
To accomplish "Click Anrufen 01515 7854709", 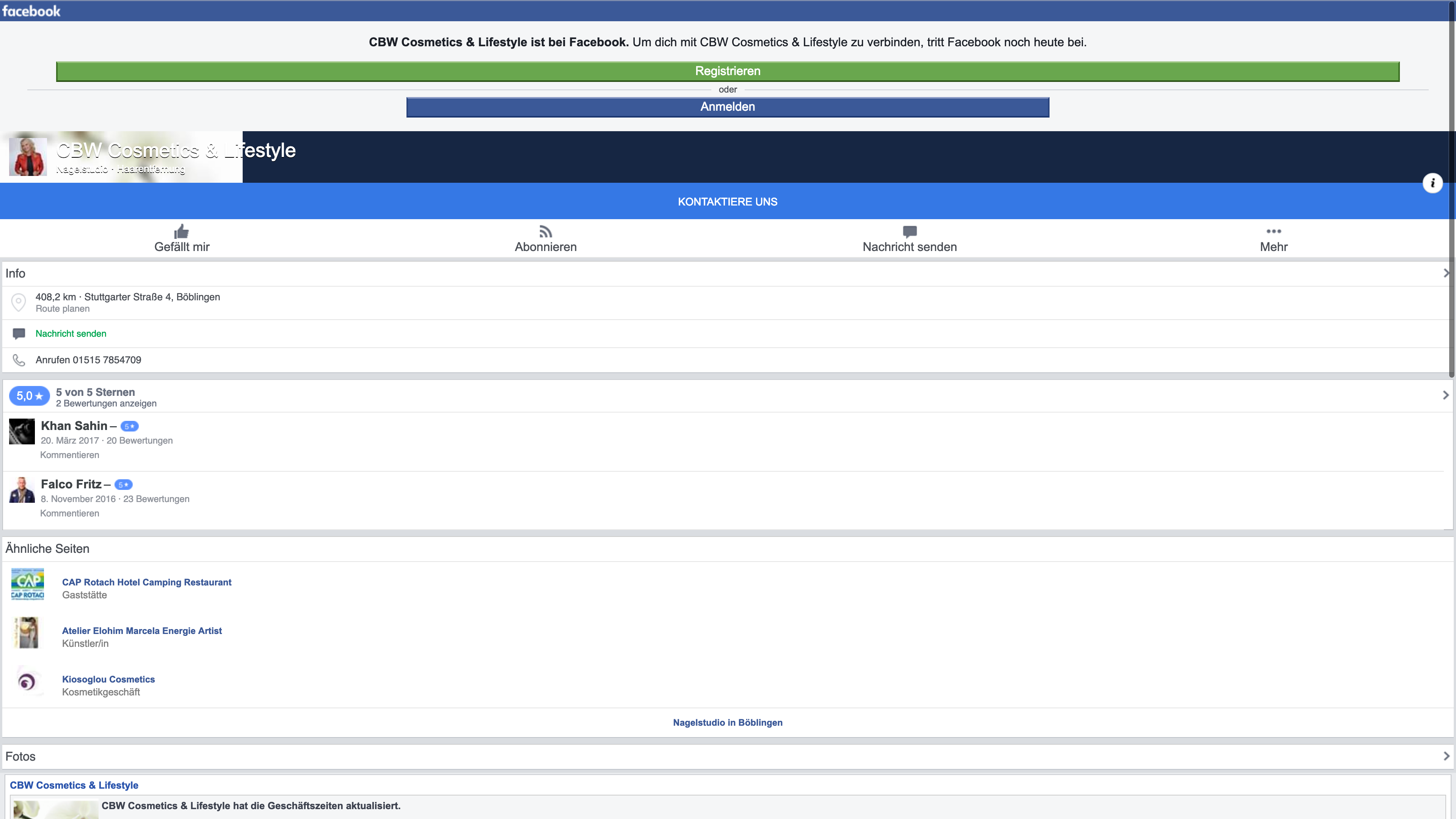I will (88, 360).
